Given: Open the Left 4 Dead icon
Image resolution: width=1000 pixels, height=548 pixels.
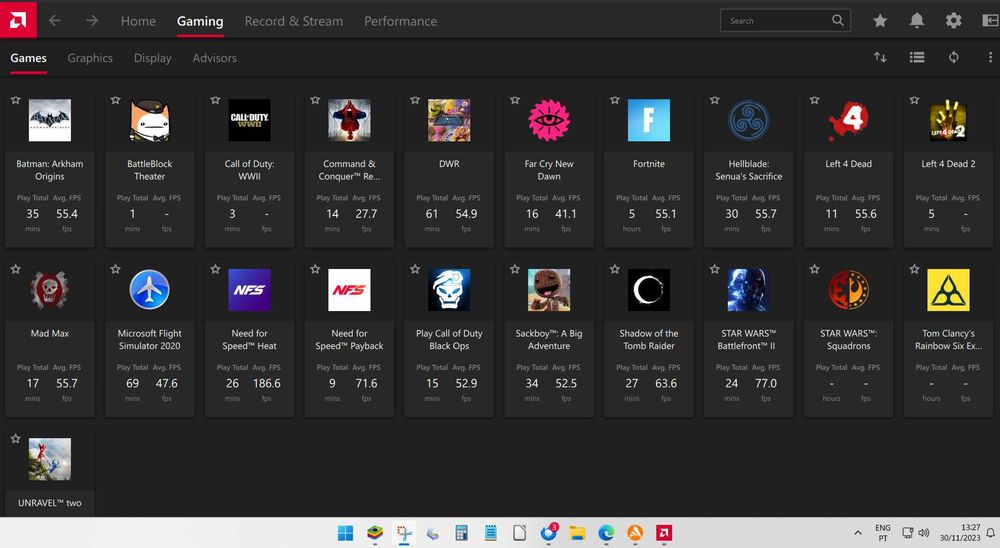Looking at the screenshot, I should 848,120.
